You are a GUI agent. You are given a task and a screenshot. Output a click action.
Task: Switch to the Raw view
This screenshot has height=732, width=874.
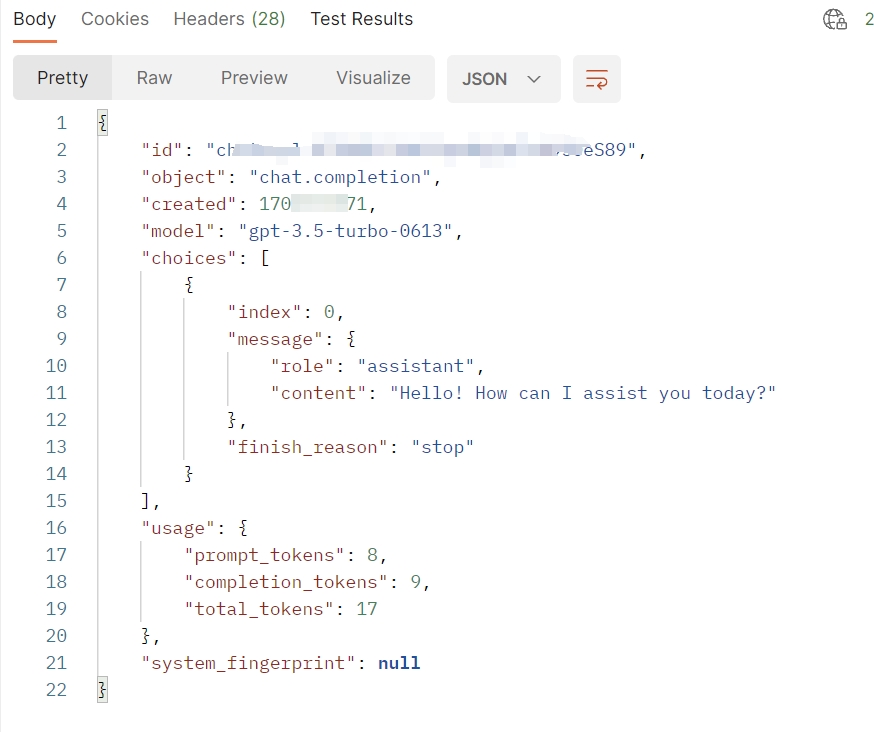[154, 78]
